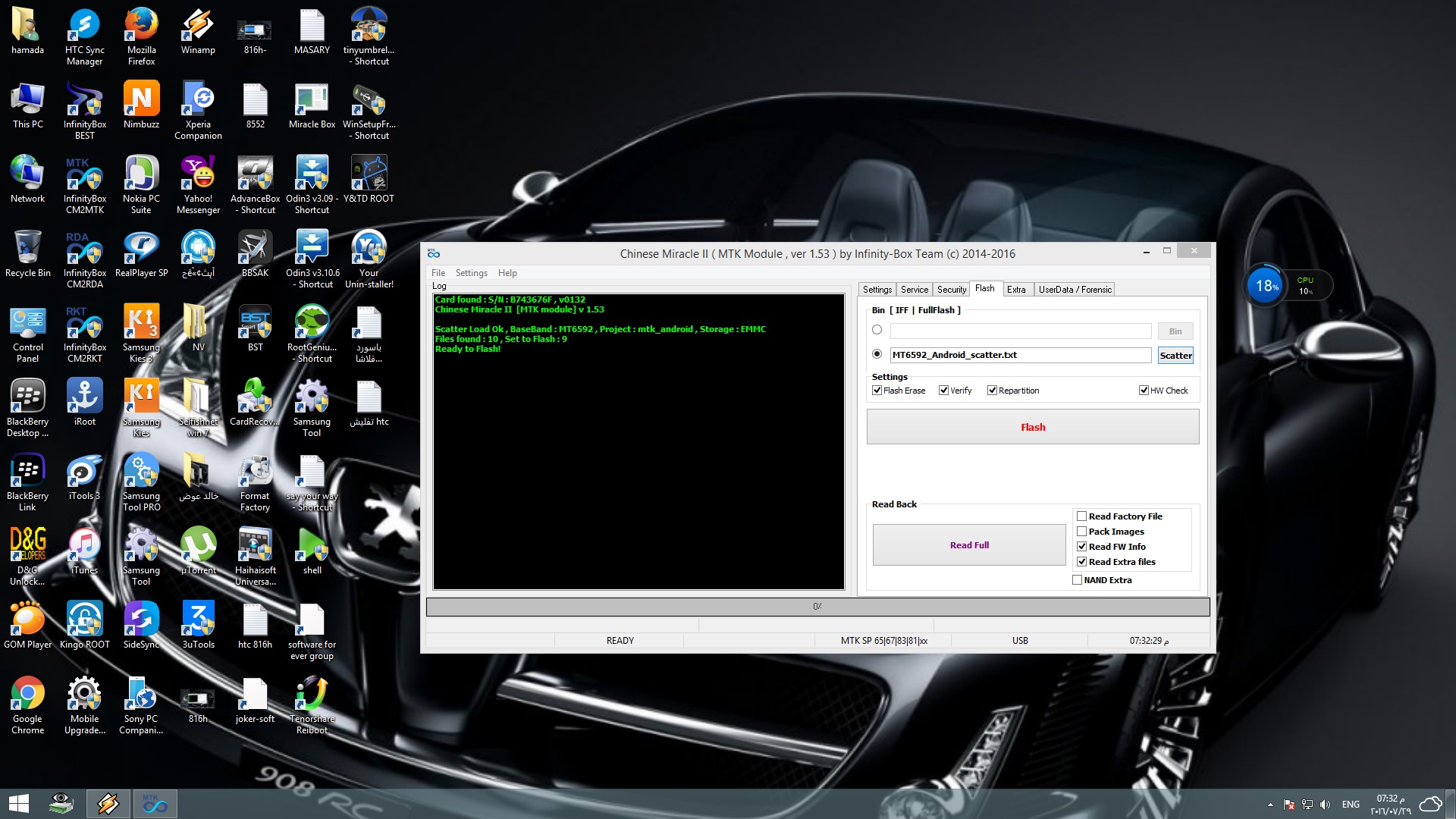Screen dimensions: 1456x819
Task: Enable the Pack Images checkbox
Action: click(1082, 532)
